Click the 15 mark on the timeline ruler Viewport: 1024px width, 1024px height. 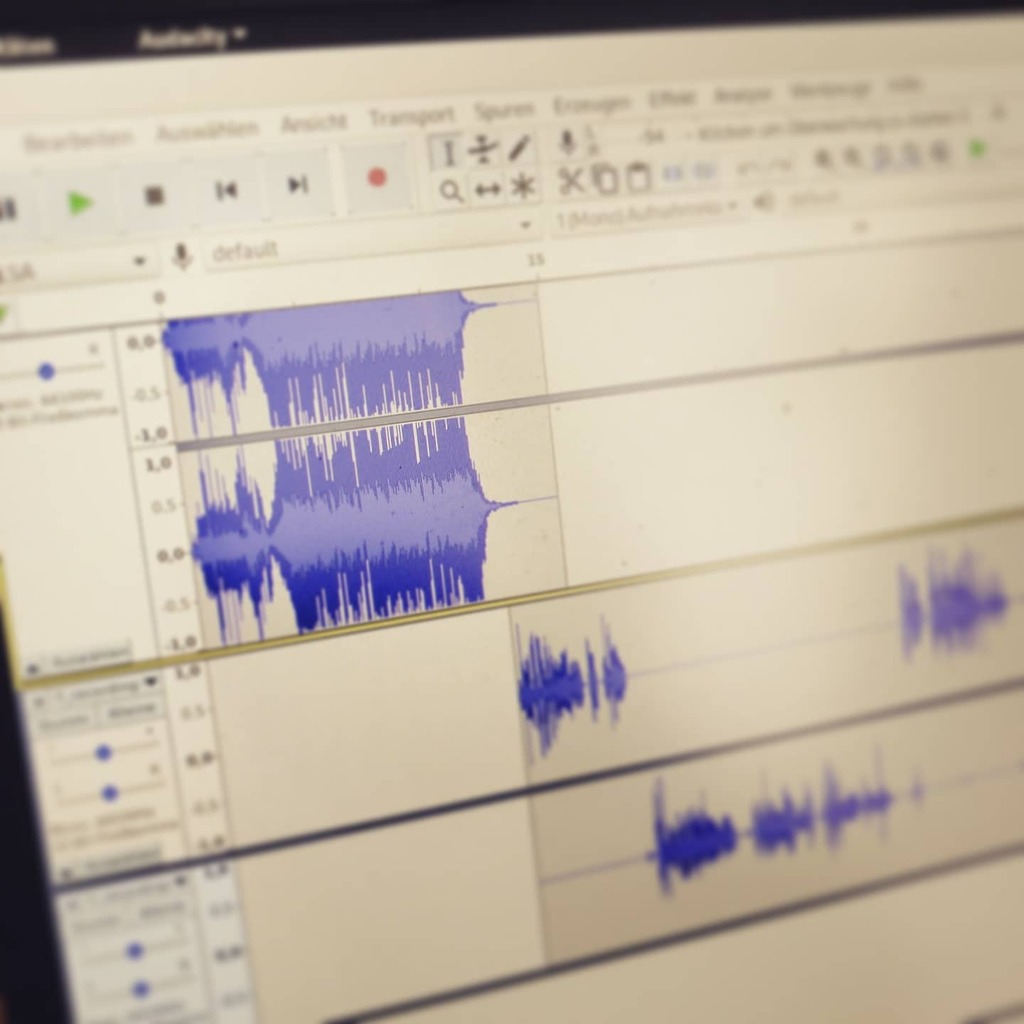coord(536,260)
